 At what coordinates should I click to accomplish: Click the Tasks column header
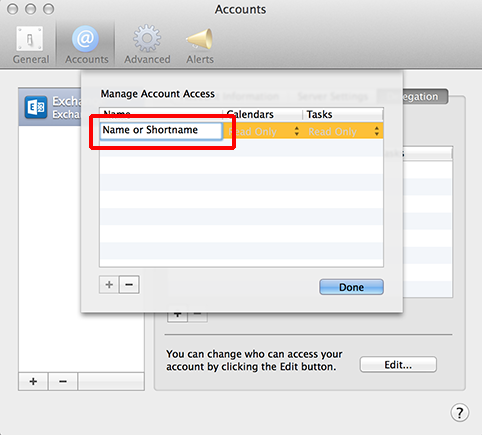tap(343, 114)
